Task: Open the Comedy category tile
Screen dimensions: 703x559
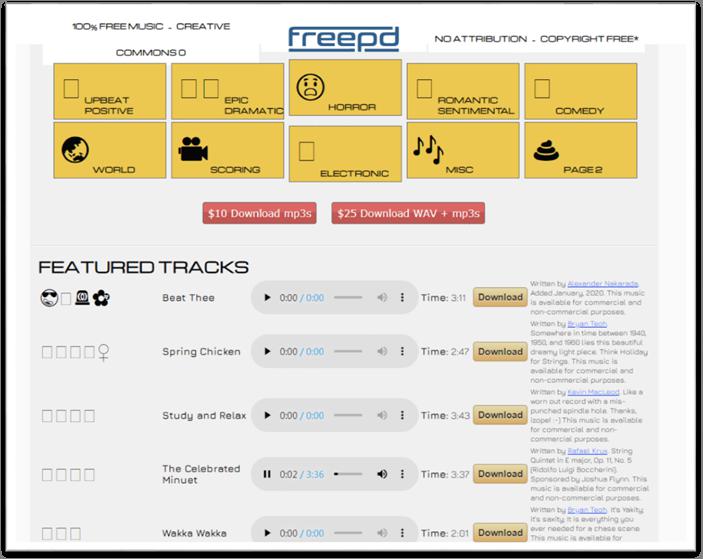Action: click(581, 91)
